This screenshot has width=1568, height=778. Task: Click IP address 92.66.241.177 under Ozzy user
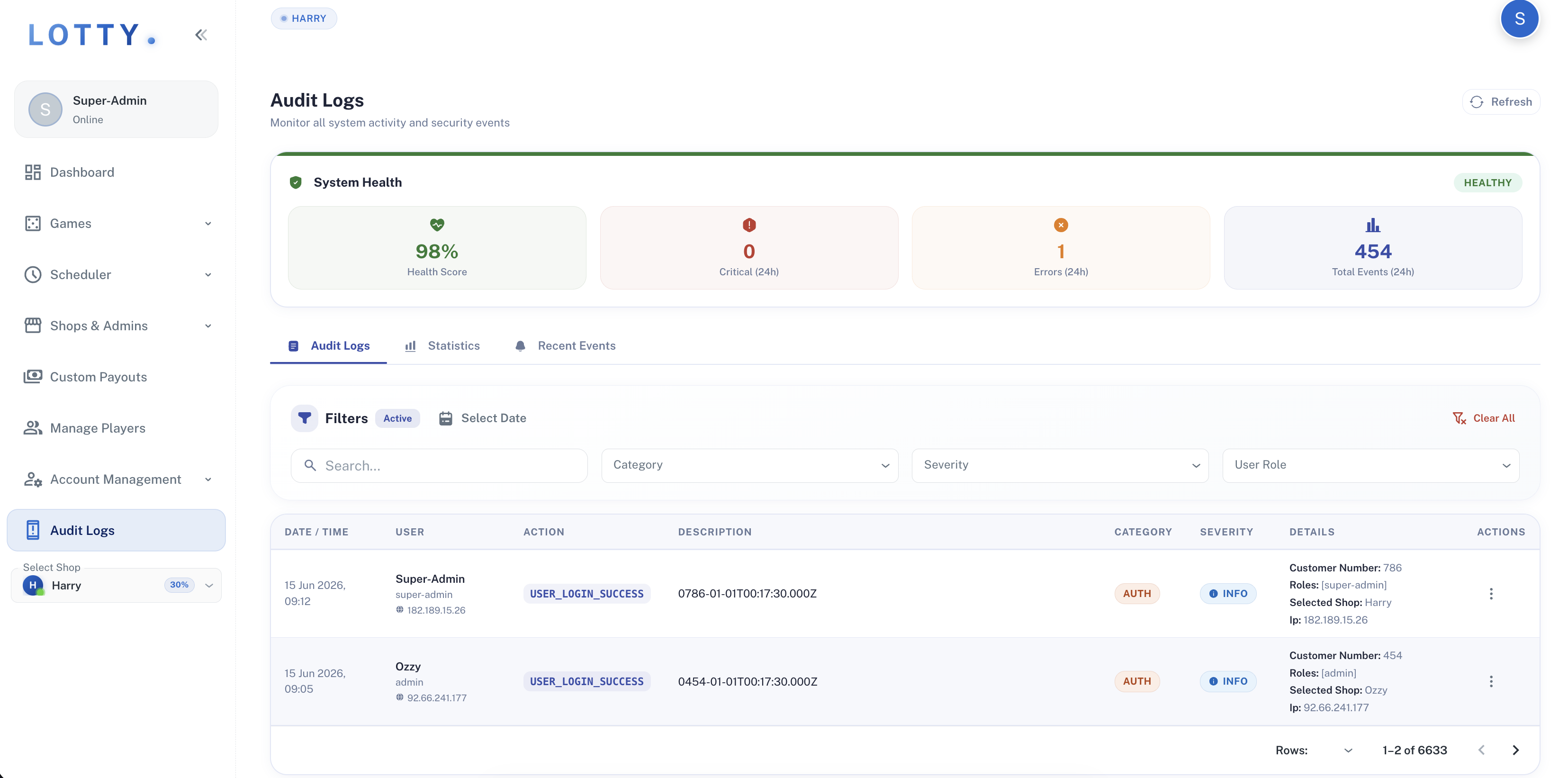pos(436,697)
